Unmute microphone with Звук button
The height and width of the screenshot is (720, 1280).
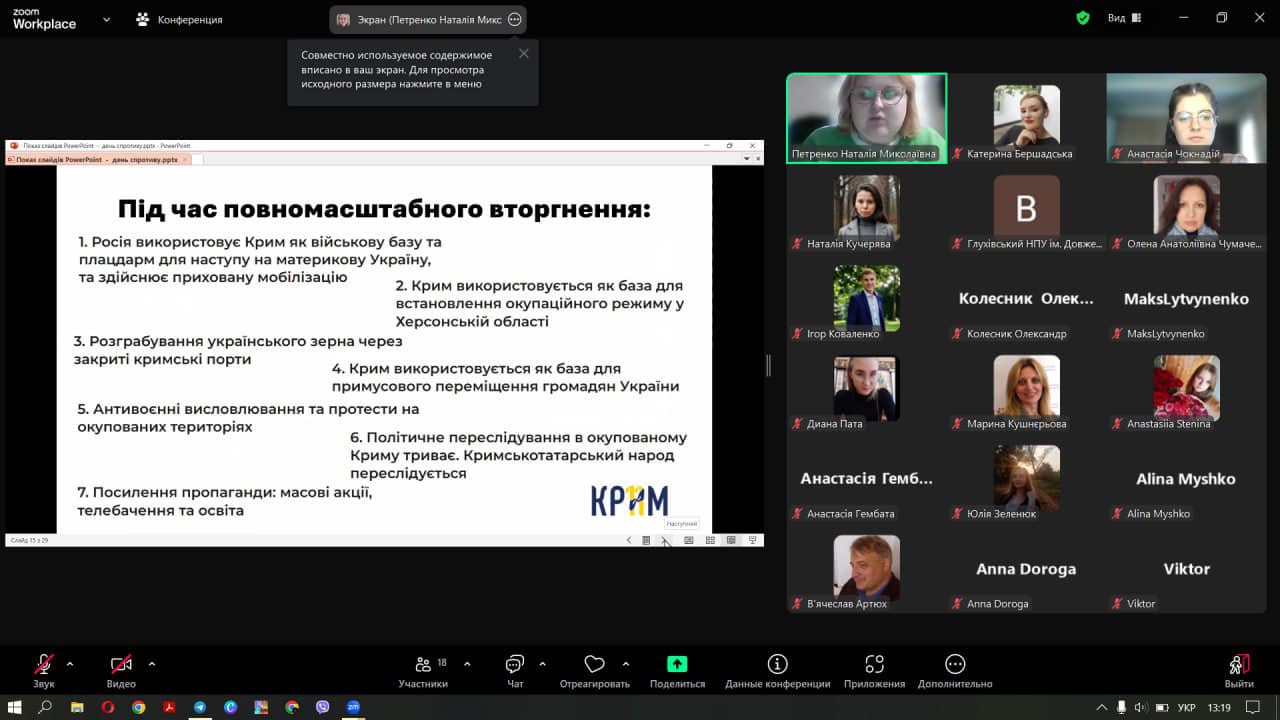(x=44, y=670)
